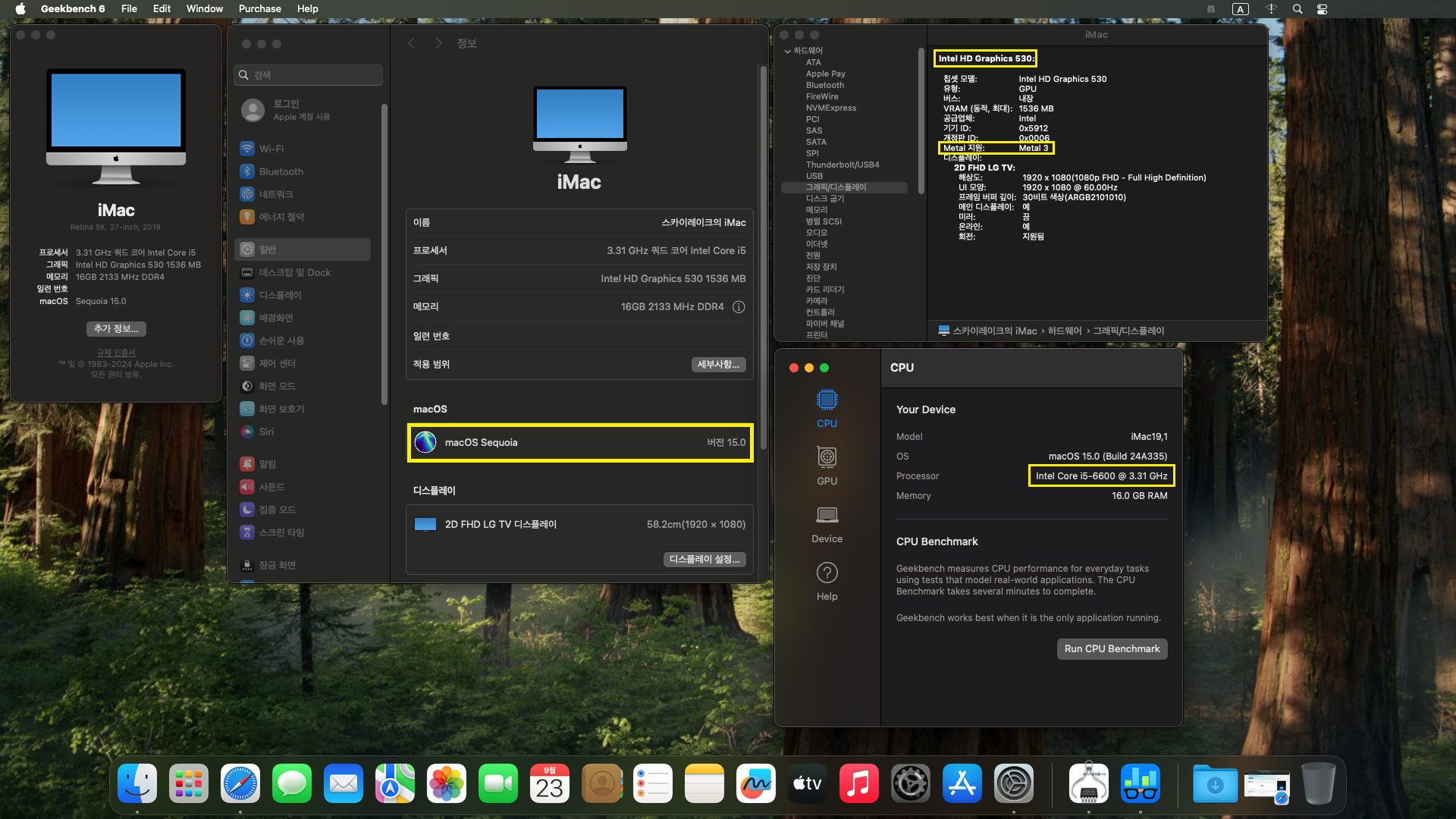Click the Run CPU Benchmark button

1112,648
